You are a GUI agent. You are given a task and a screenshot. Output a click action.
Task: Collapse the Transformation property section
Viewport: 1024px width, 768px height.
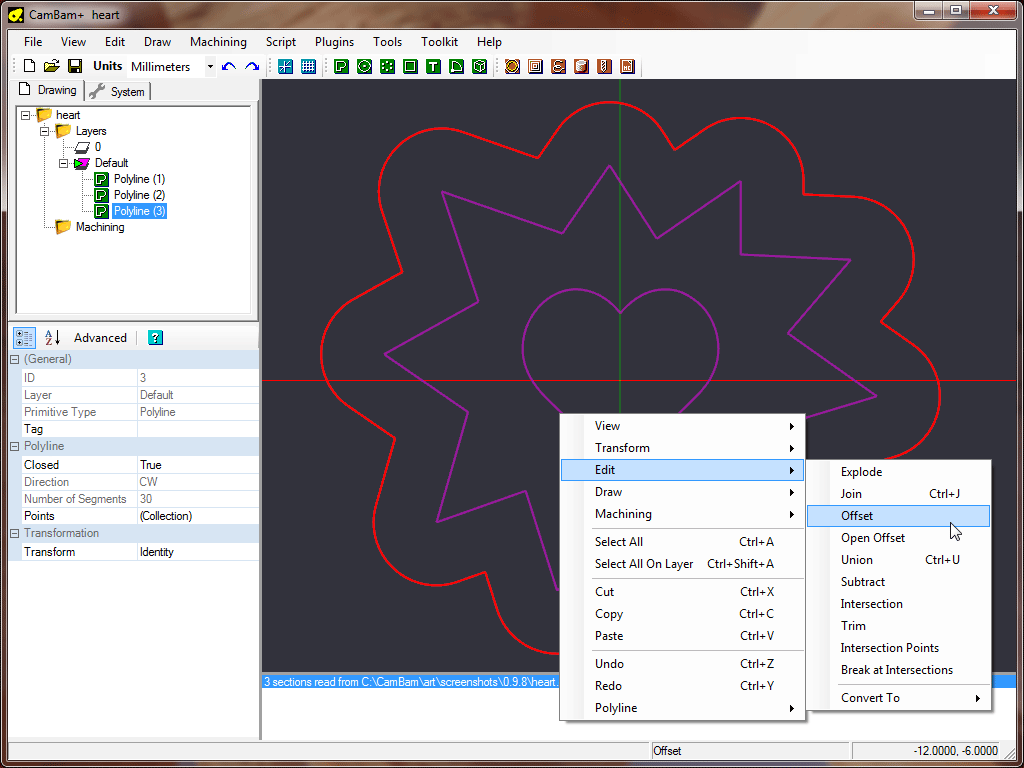click(15, 534)
